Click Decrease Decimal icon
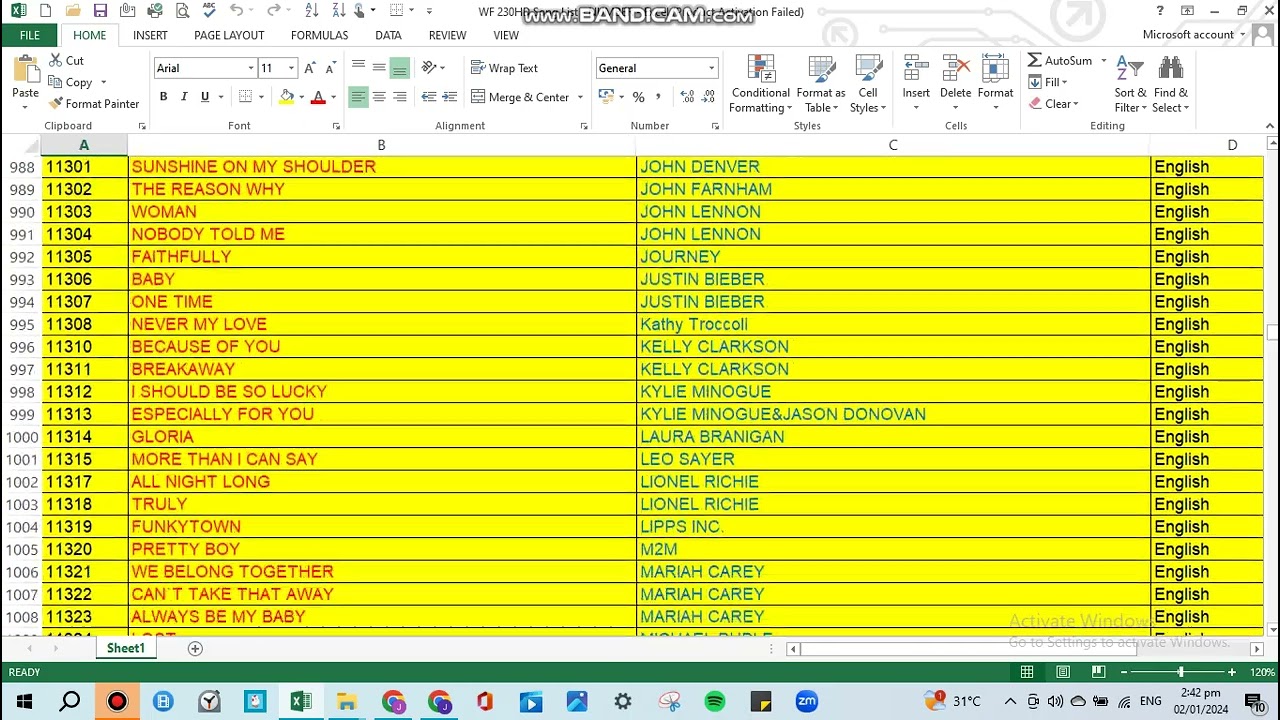Screen dimensions: 1280x720 tap(709, 97)
